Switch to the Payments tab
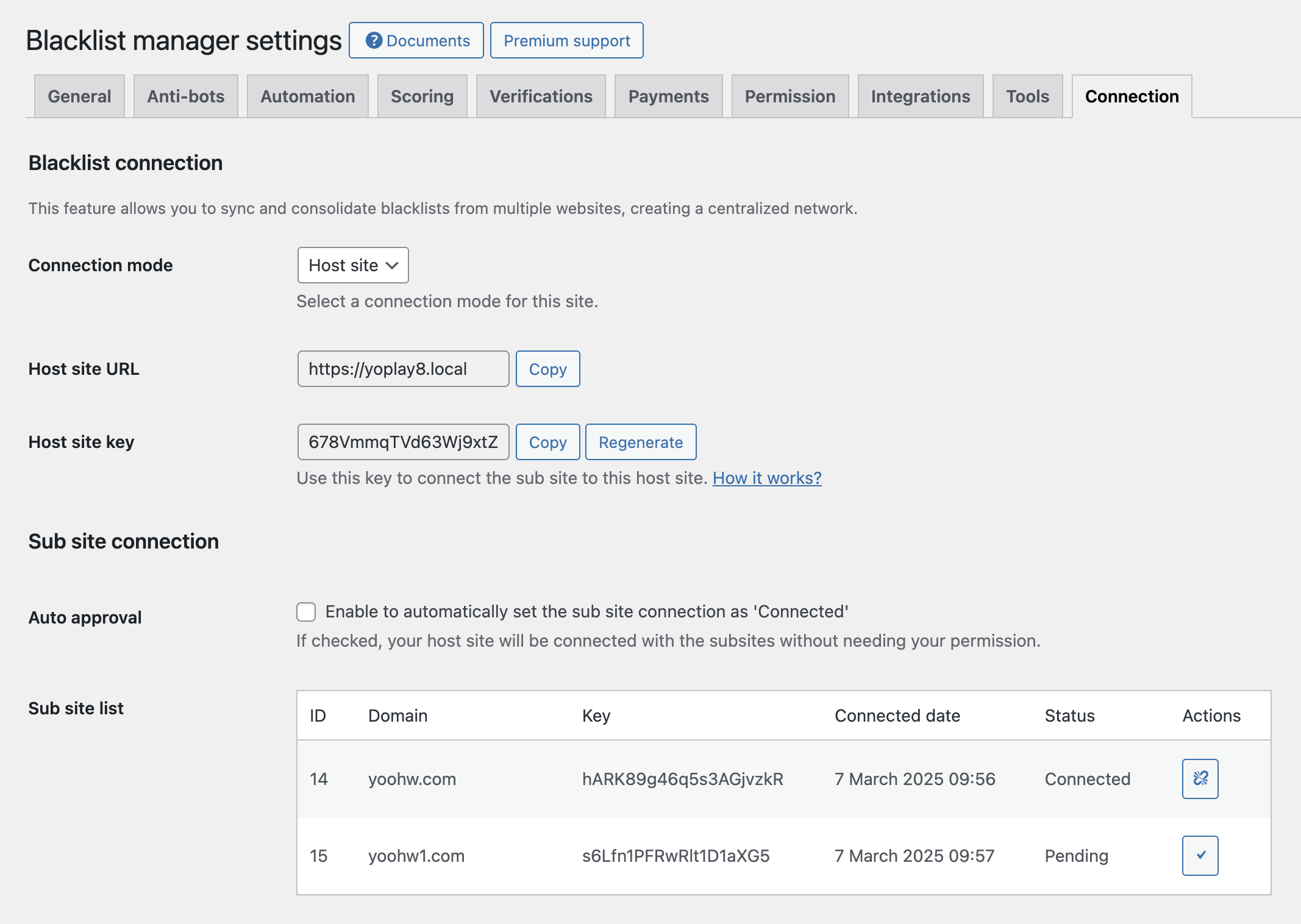The height and width of the screenshot is (924, 1301). 669,96
